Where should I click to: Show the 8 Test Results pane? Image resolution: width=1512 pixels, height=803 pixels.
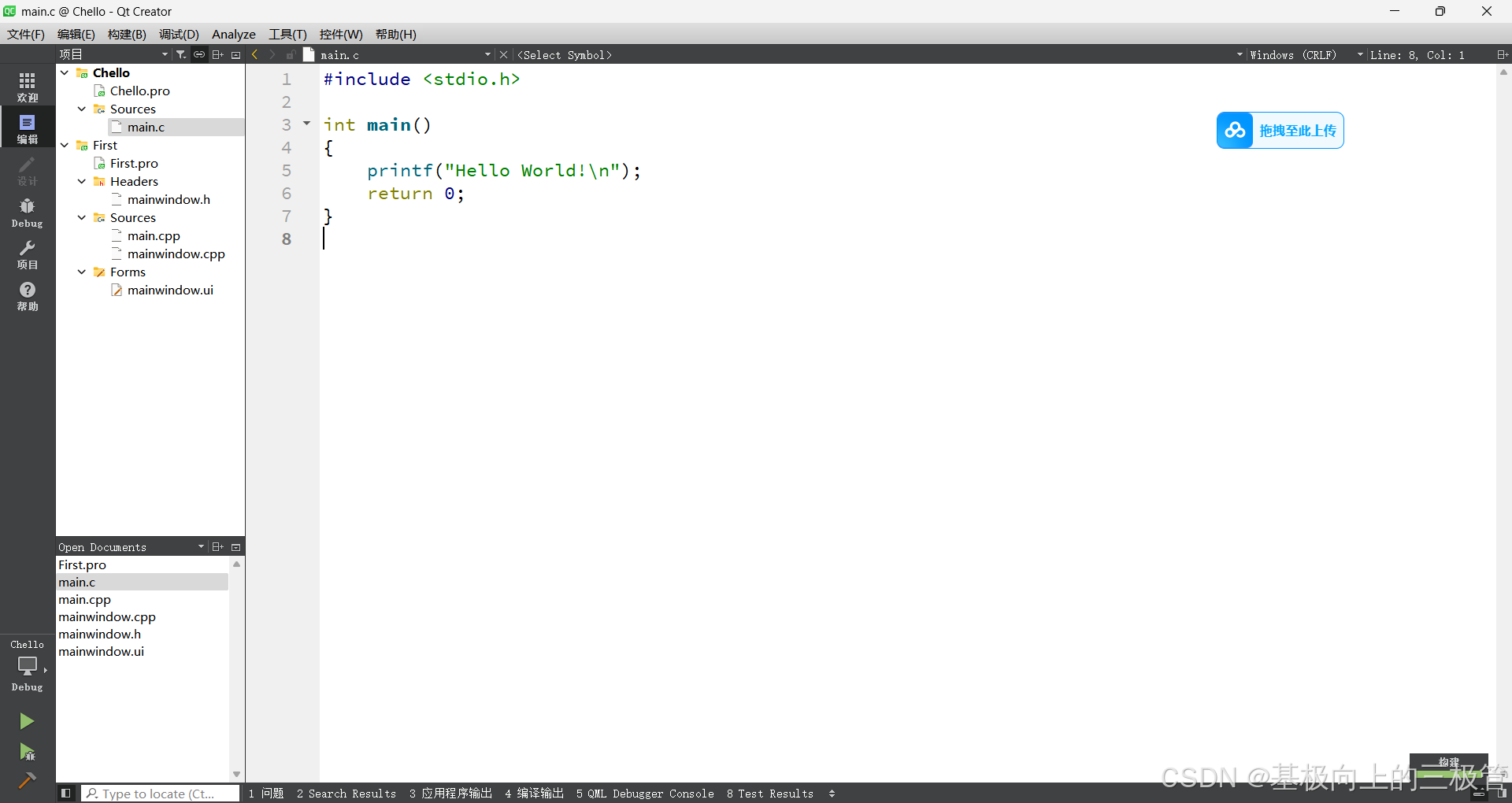click(x=770, y=794)
